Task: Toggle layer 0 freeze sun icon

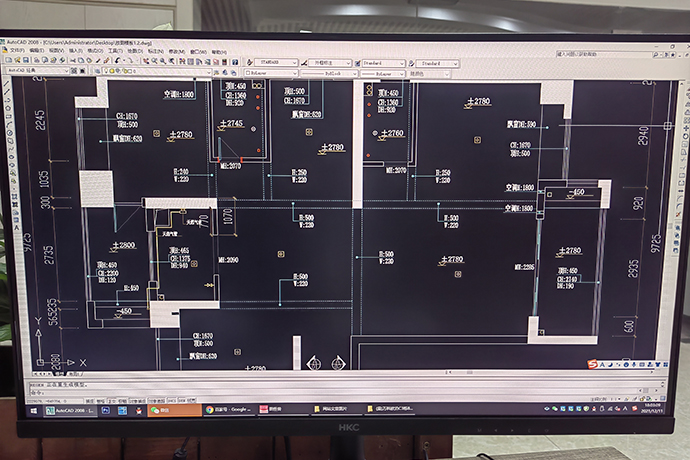Action: [112, 71]
